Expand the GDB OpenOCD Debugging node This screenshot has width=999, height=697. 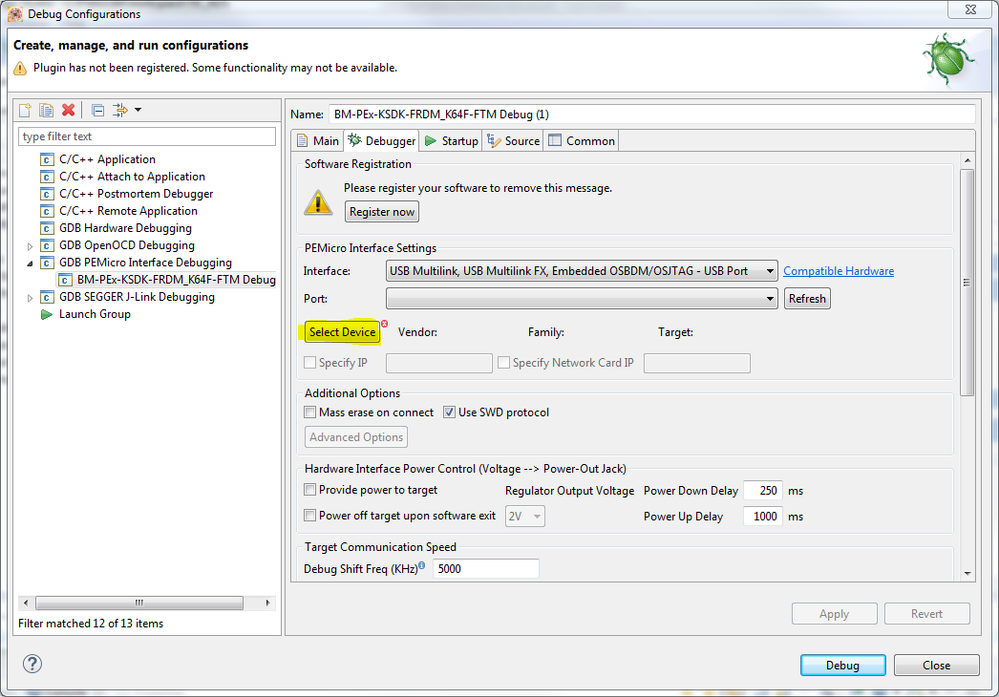[x=30, y=246]
